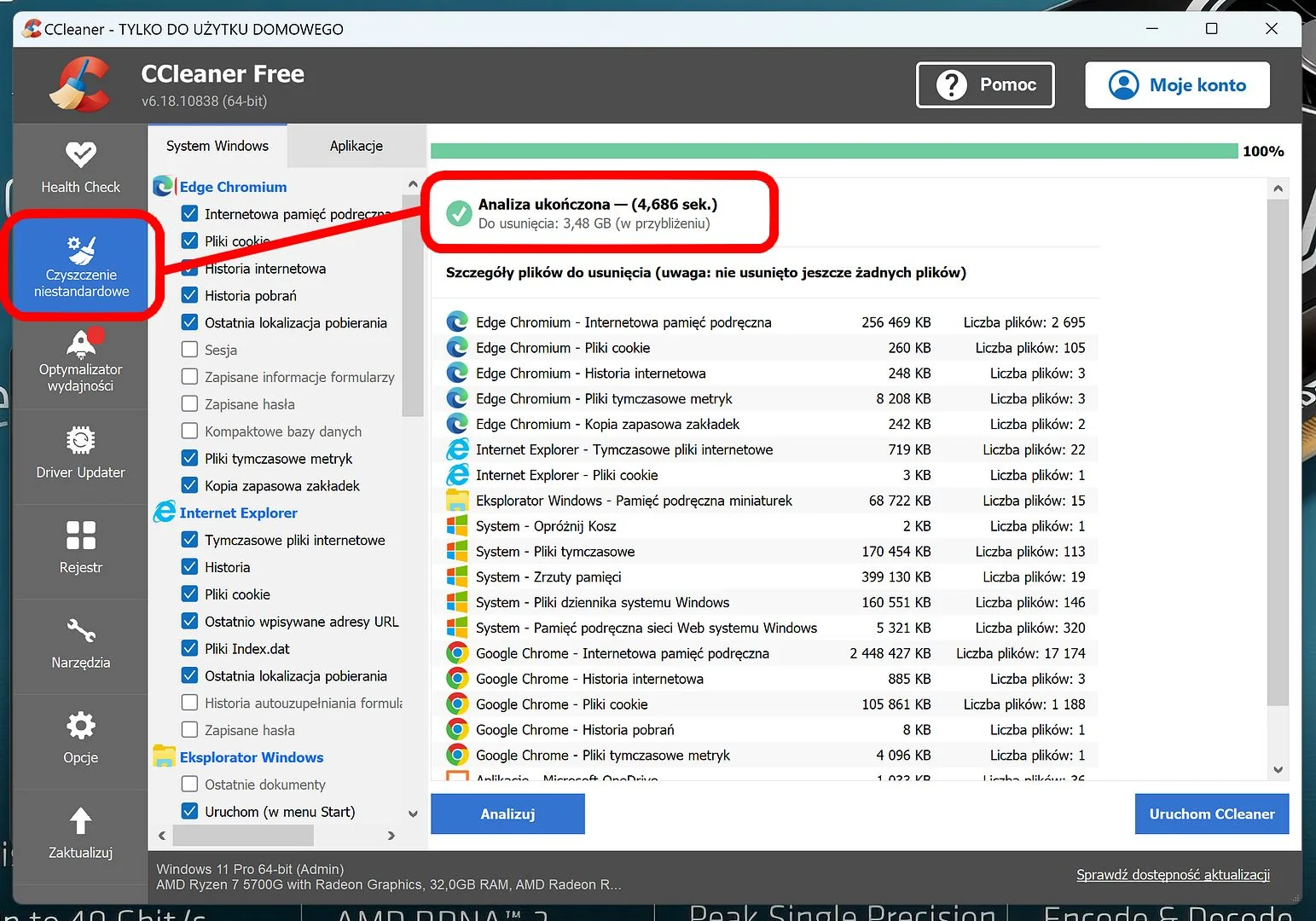Click Chrome icon on Pliki tymczasowe metryk row
The image size is (1316, 921).
coord(457,756)
